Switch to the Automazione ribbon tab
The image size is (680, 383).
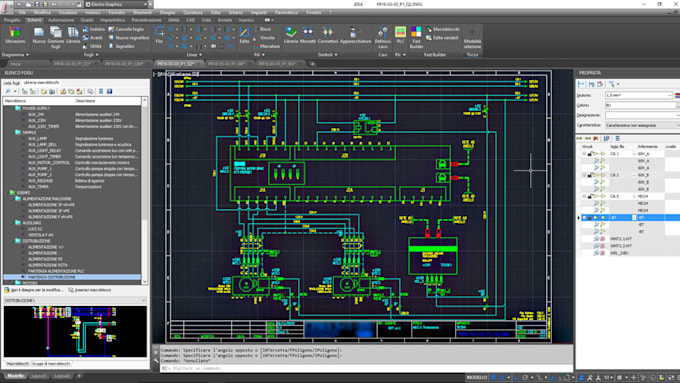(x=61, y=20)
